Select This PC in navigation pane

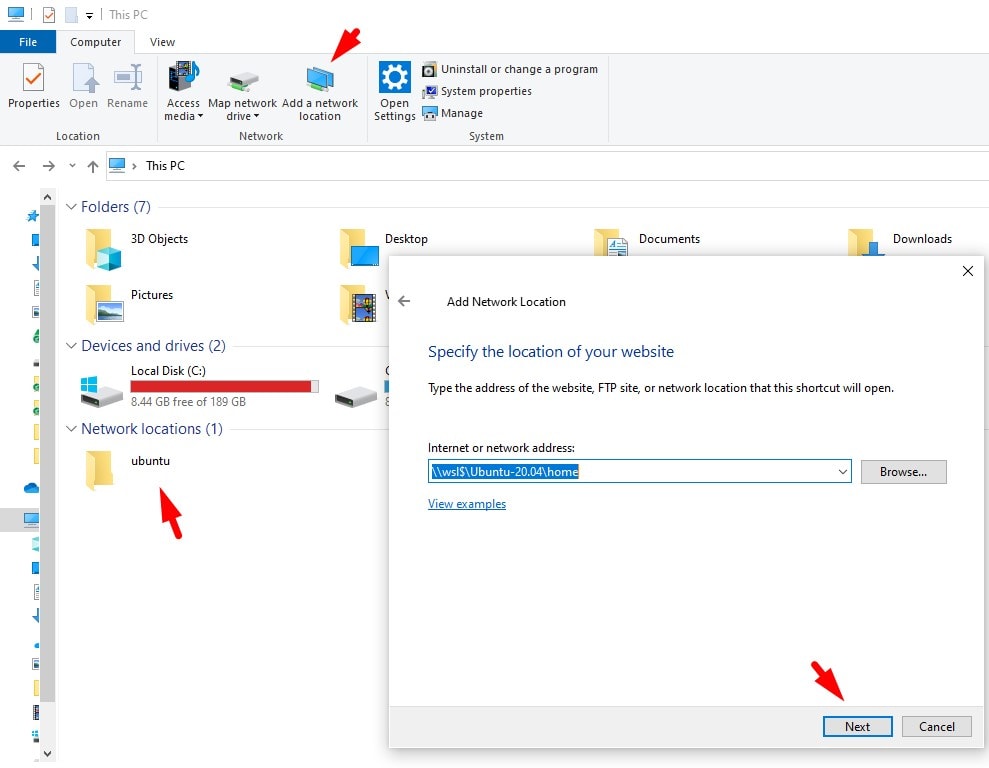pyautogui.click(x=31, y=520)
